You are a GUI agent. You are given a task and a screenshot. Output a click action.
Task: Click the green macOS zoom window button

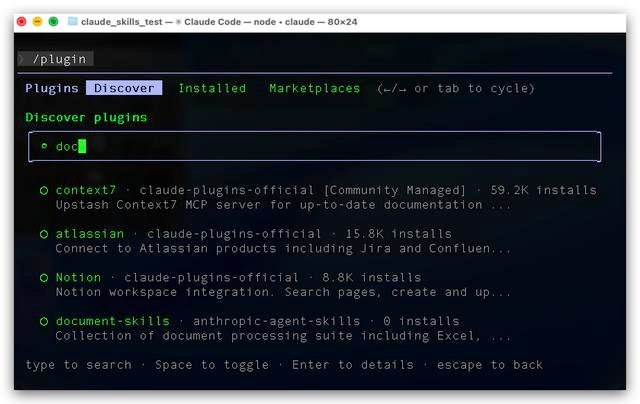tap(54, 21)
